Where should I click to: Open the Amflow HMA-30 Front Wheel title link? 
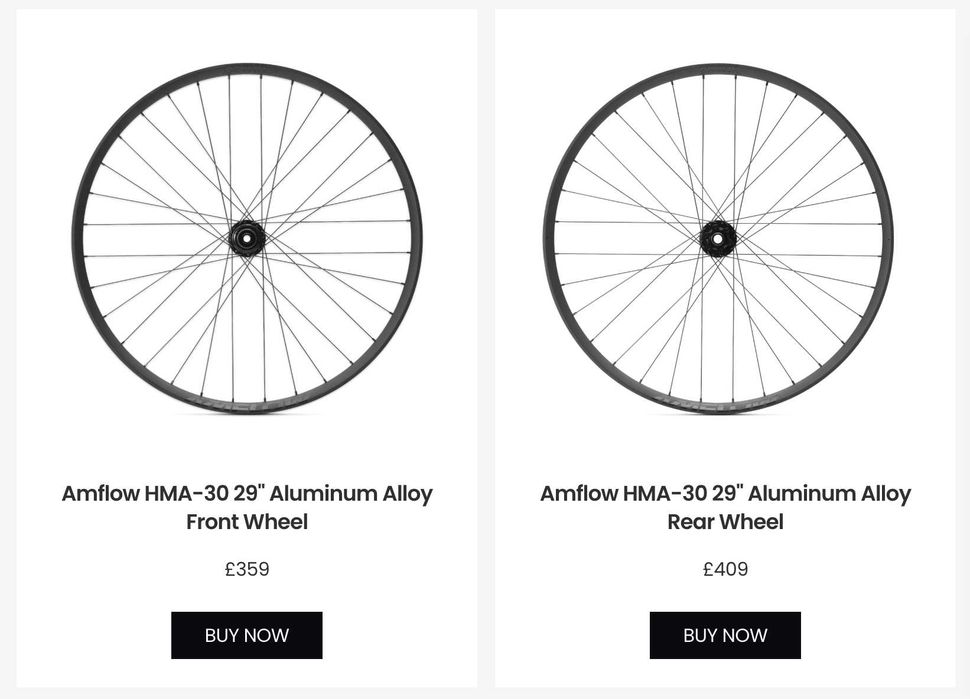click(x=247, y=493)
